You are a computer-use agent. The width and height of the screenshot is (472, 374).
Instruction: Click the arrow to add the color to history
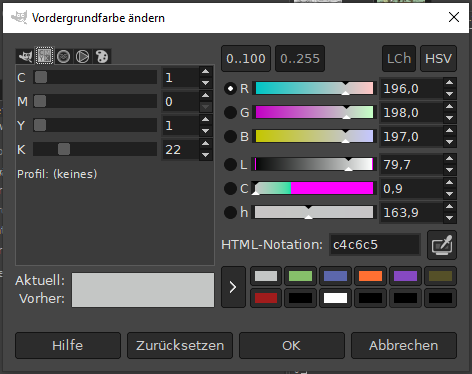233,287
